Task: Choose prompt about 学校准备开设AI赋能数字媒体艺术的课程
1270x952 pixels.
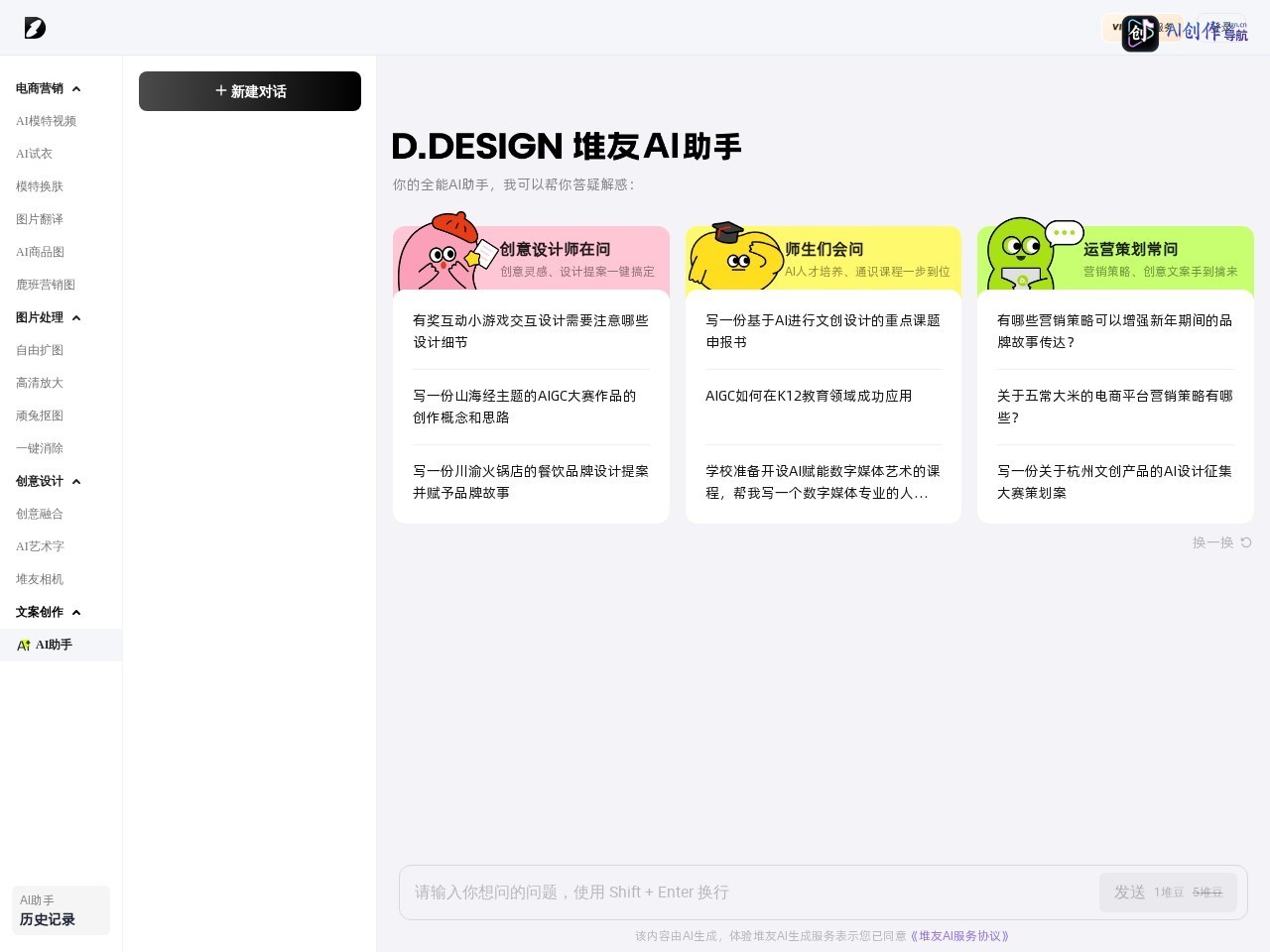Action: [824, 482]
